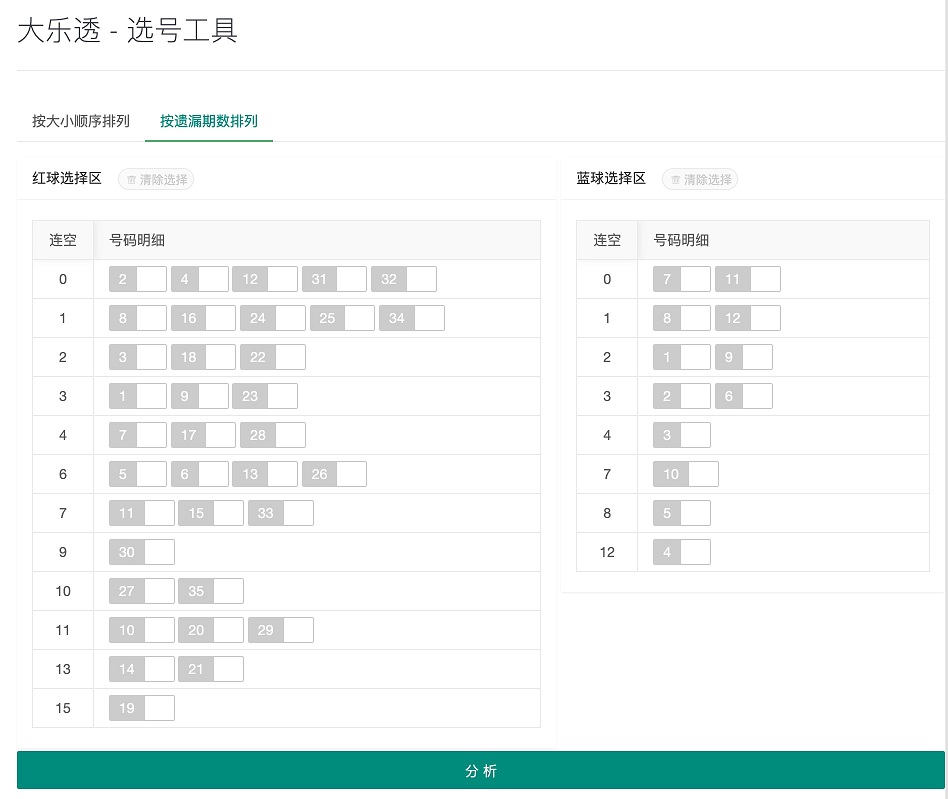Toggle red ball number 24
The height and width of the screenshot is (799, 948).
[273, 318]
